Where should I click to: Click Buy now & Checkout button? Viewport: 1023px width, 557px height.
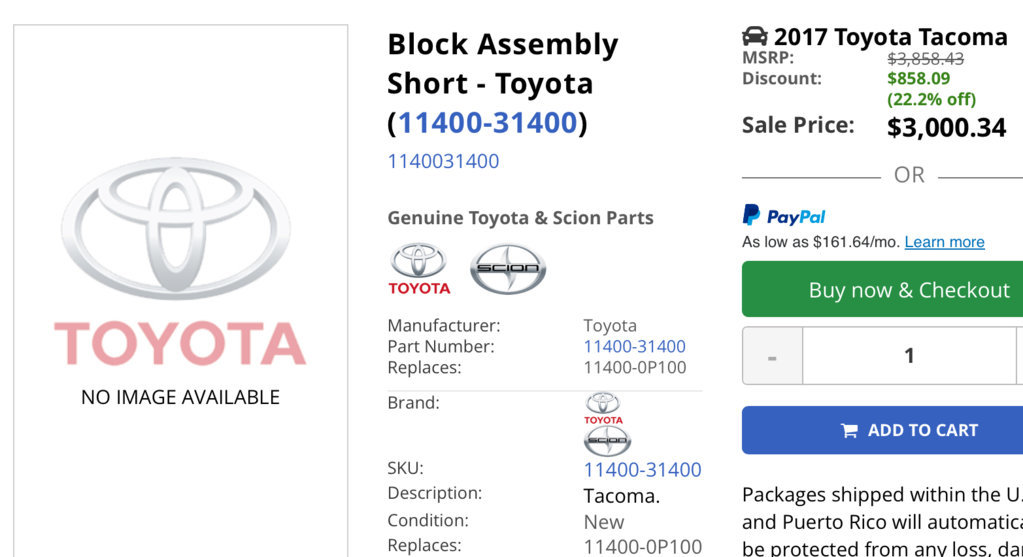[882, 289]
